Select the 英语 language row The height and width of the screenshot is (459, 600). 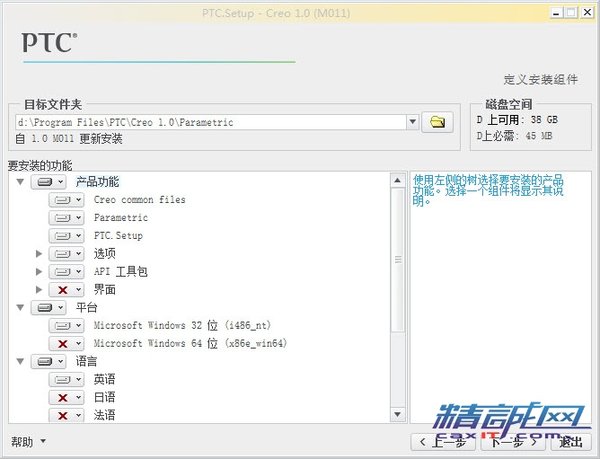pyautogui.click(x=104, y=379)
